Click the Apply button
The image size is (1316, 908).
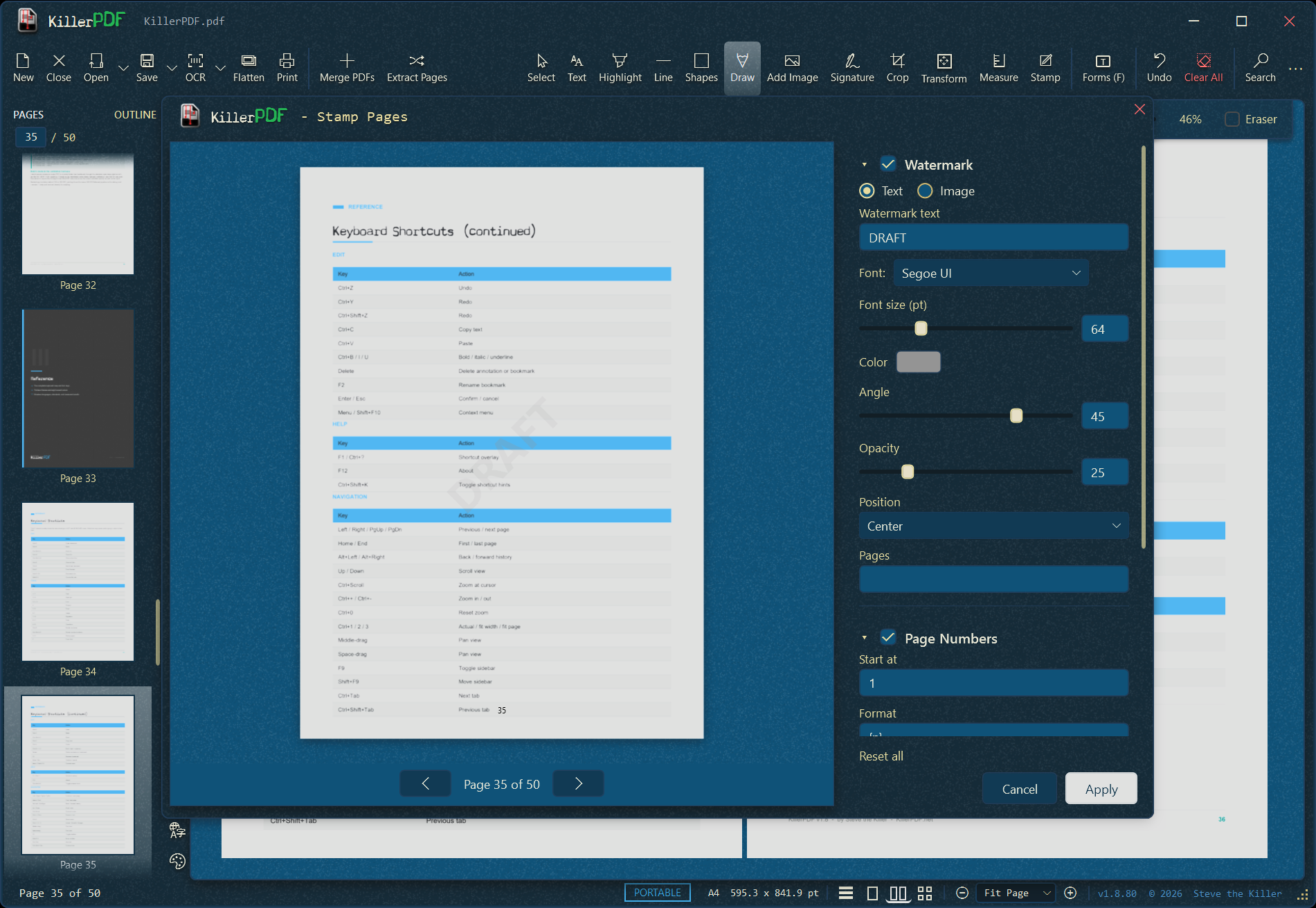coord(1101,789)
